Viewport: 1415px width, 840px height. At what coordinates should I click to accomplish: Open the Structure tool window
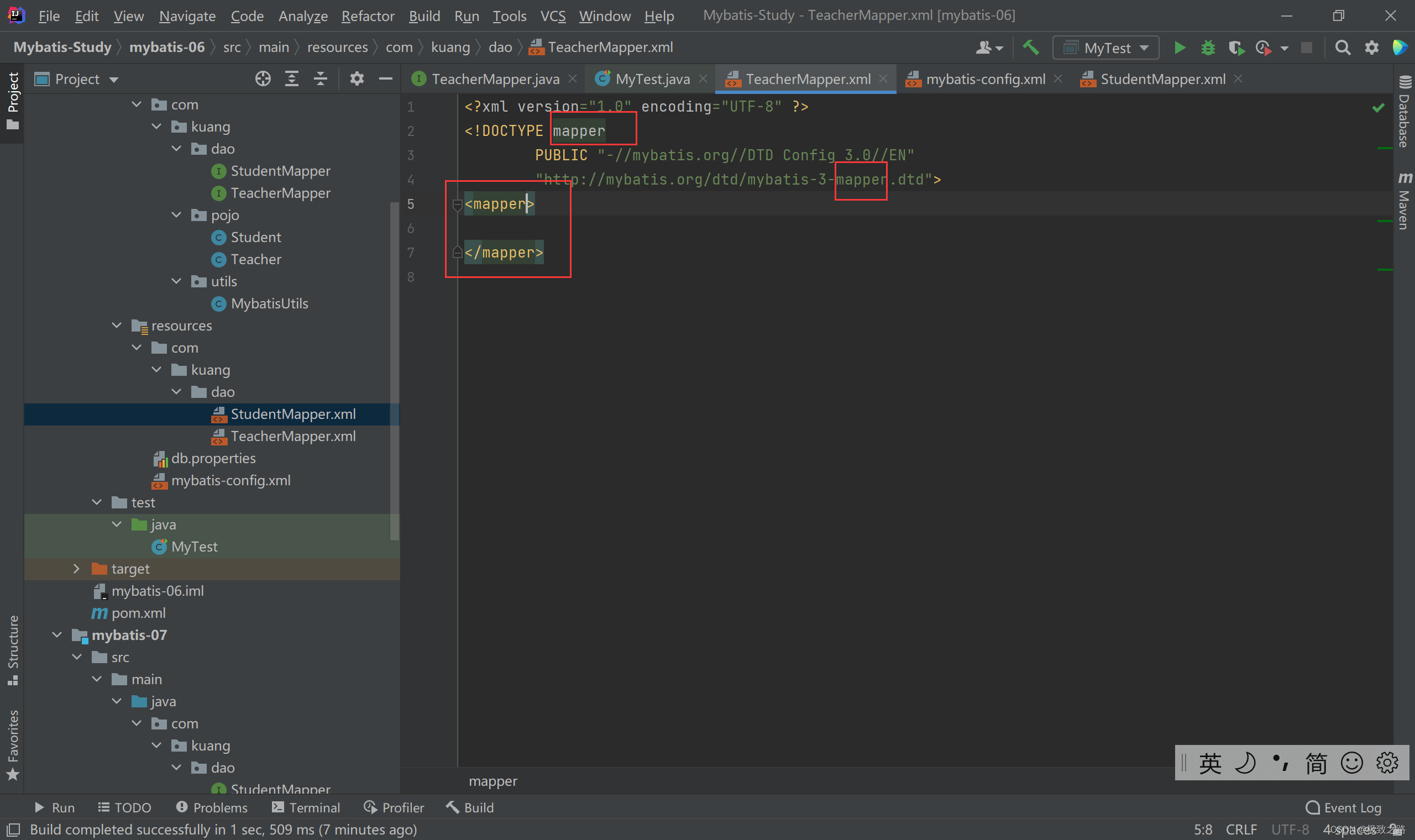pos(13,649)
